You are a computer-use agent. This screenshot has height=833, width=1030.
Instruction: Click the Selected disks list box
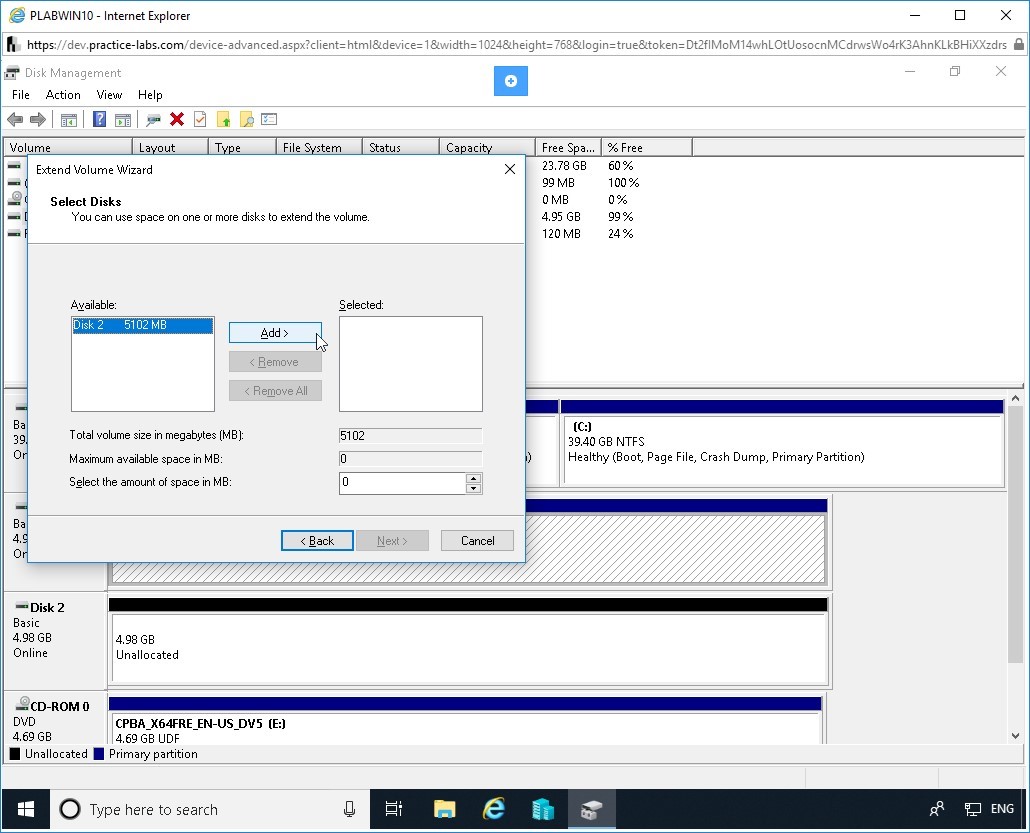point(411,364)
